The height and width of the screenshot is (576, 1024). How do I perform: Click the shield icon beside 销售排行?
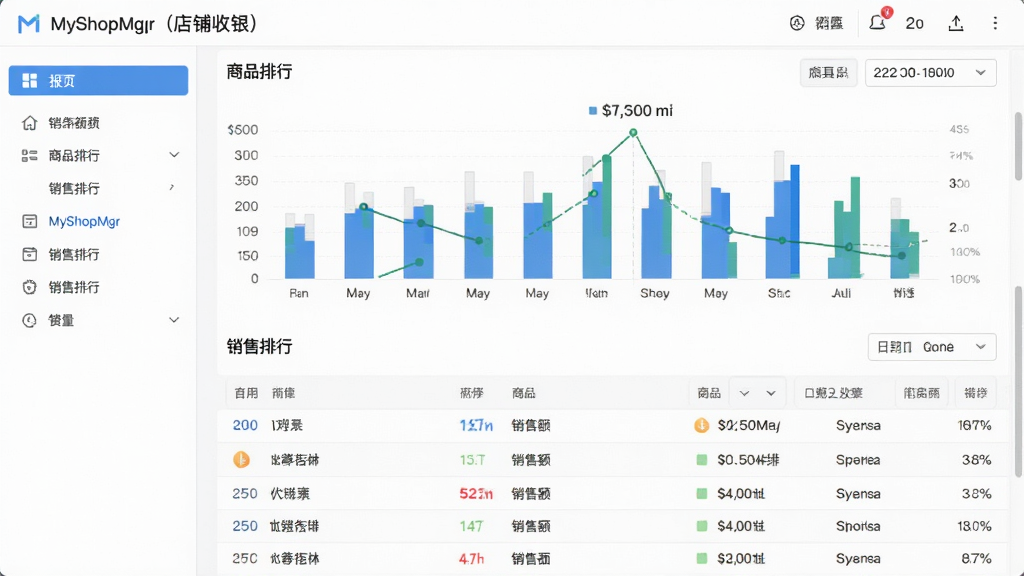29,287
